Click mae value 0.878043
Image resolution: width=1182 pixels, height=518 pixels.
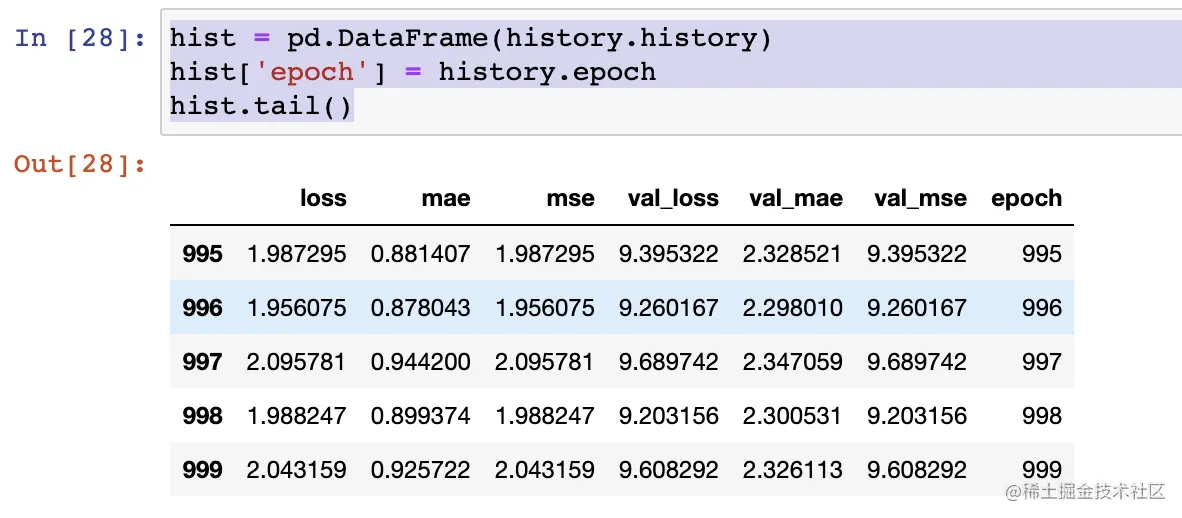[421, 308]
